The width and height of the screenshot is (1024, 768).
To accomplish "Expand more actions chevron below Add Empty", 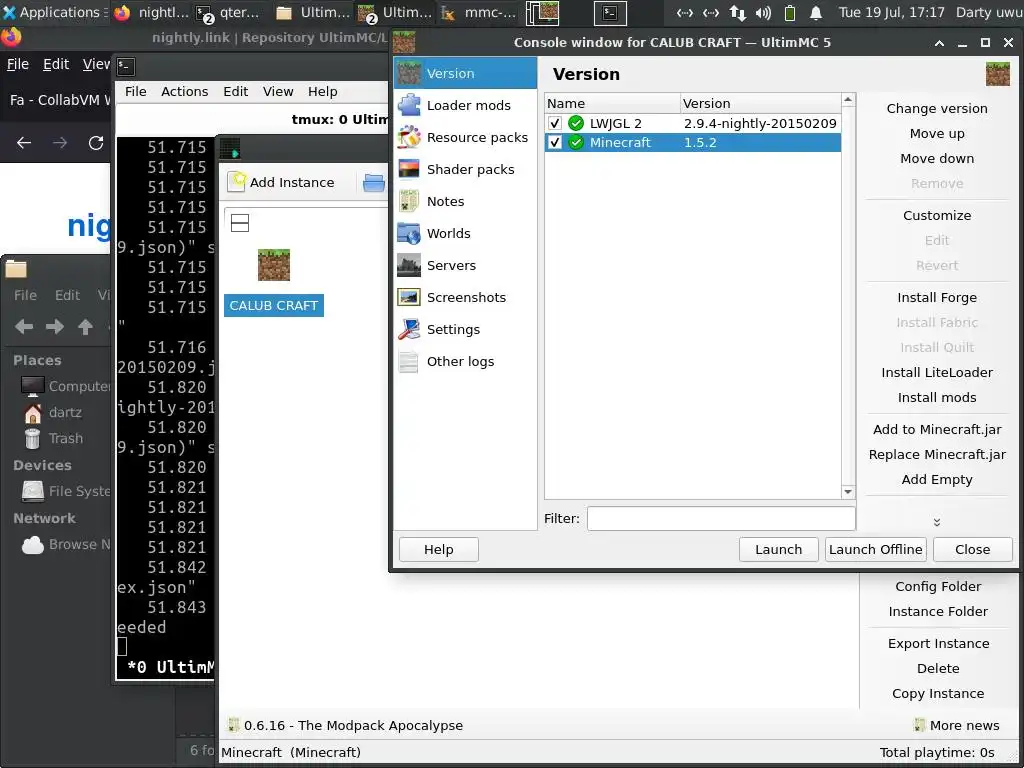I will 936,522.
